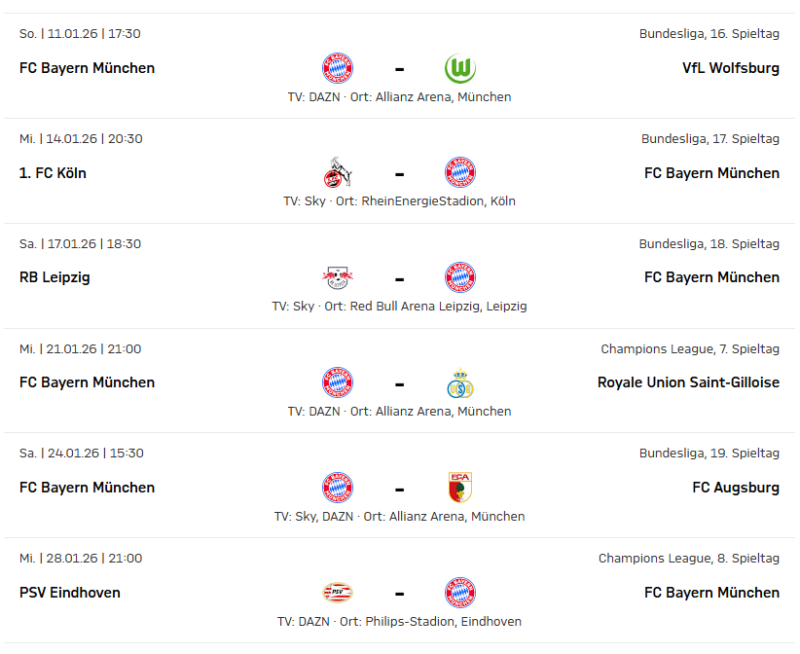Click the 1. FC Köln club crest
Viewport: 800px width, 654px height.
click(x=338, y=173)
